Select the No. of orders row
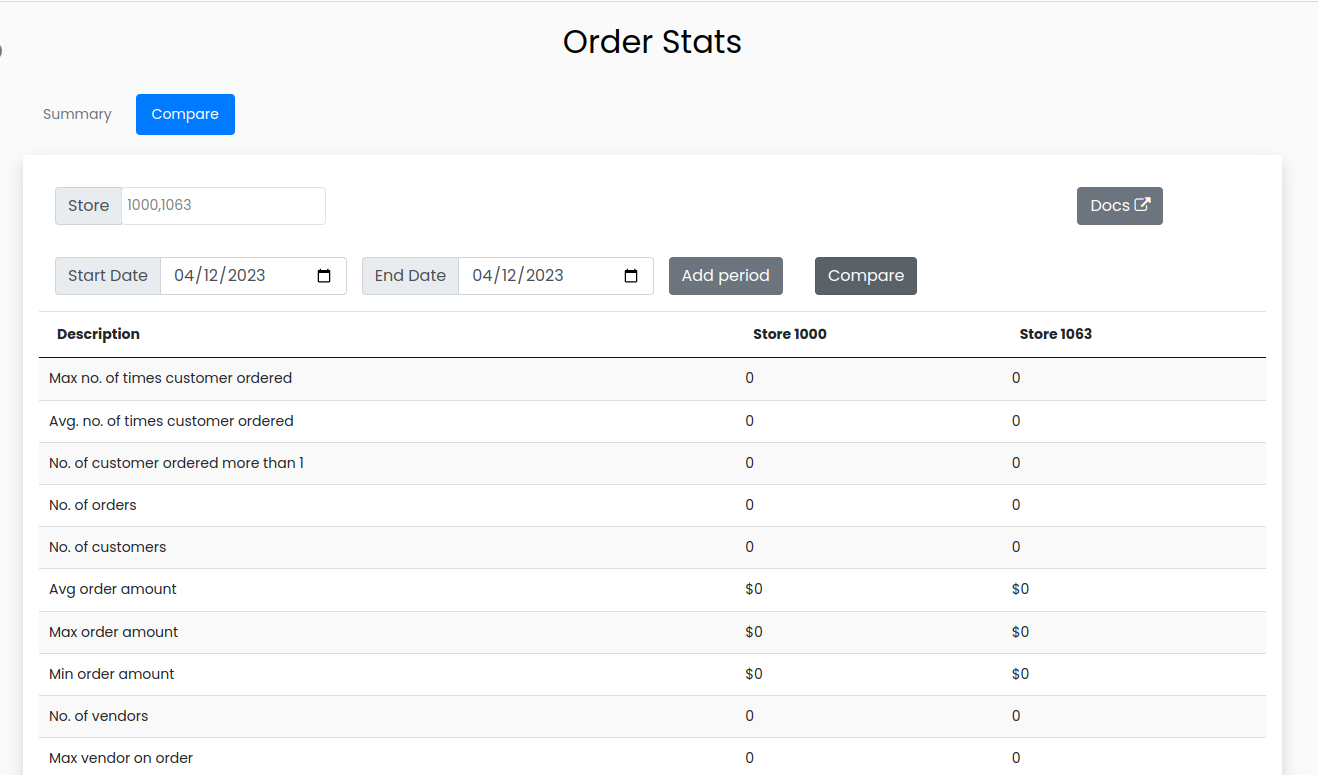 click(x=93, y=505)
